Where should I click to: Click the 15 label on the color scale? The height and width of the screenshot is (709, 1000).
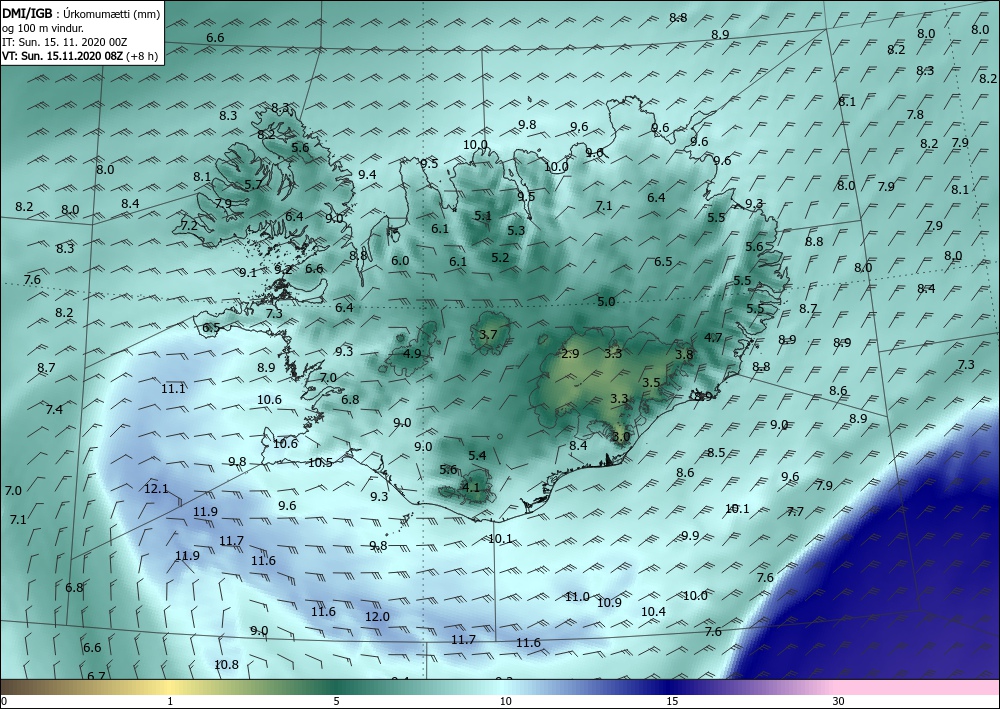point(672,701)
